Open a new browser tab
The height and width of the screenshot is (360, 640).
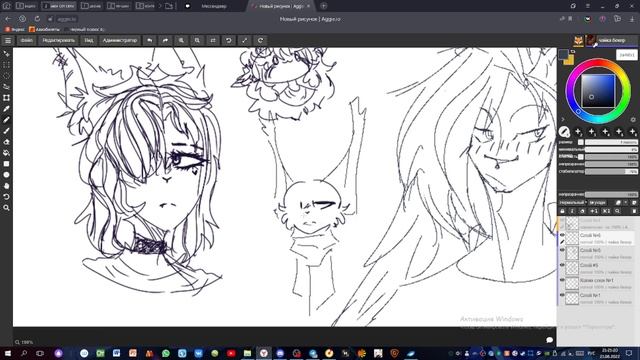(323, 6)
